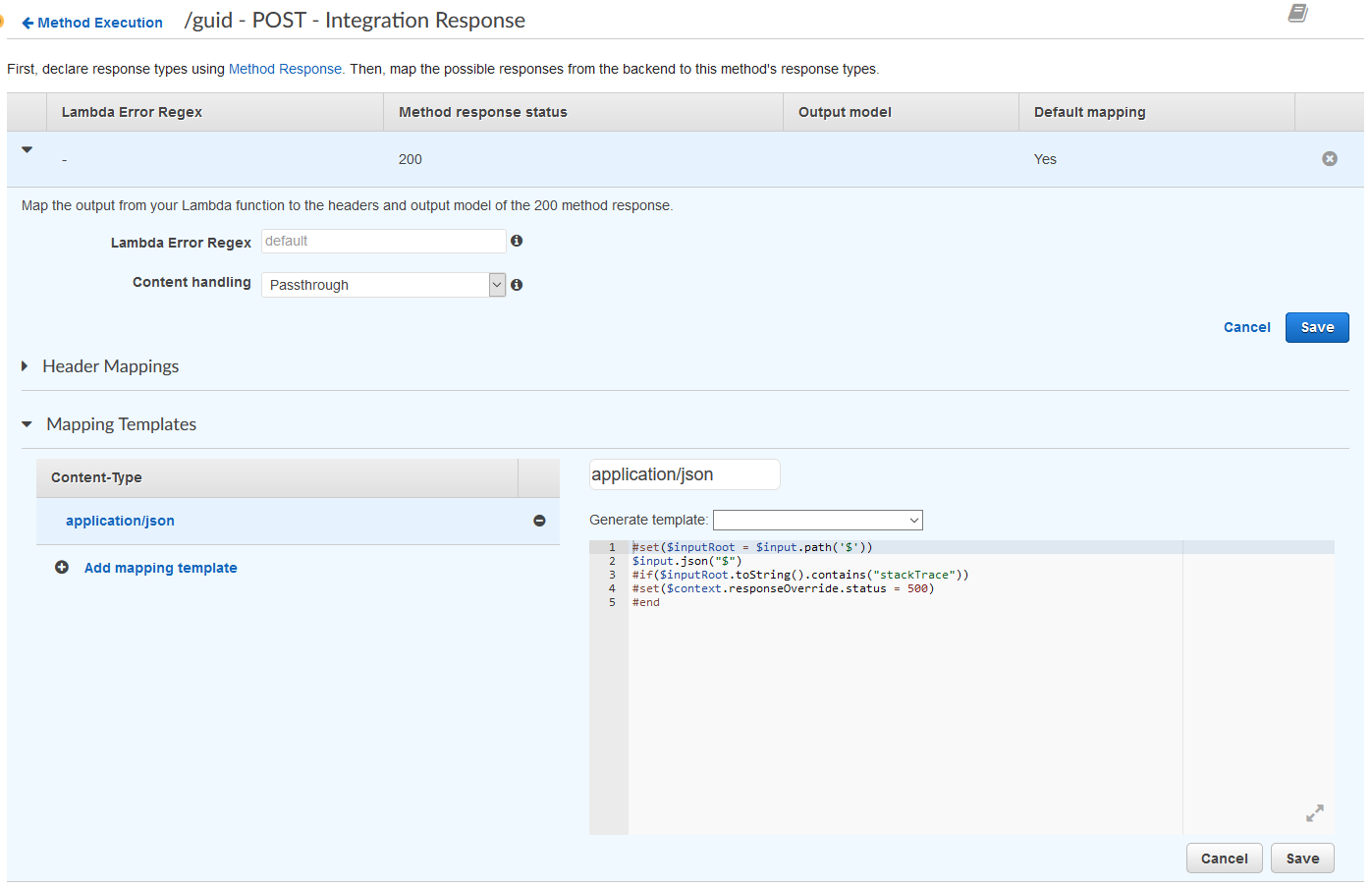Image resolution: width=1372 pixels, height=886 pixels.
Task: Click the info icon beside Lambda Error Regex
Action: point(517,241)
